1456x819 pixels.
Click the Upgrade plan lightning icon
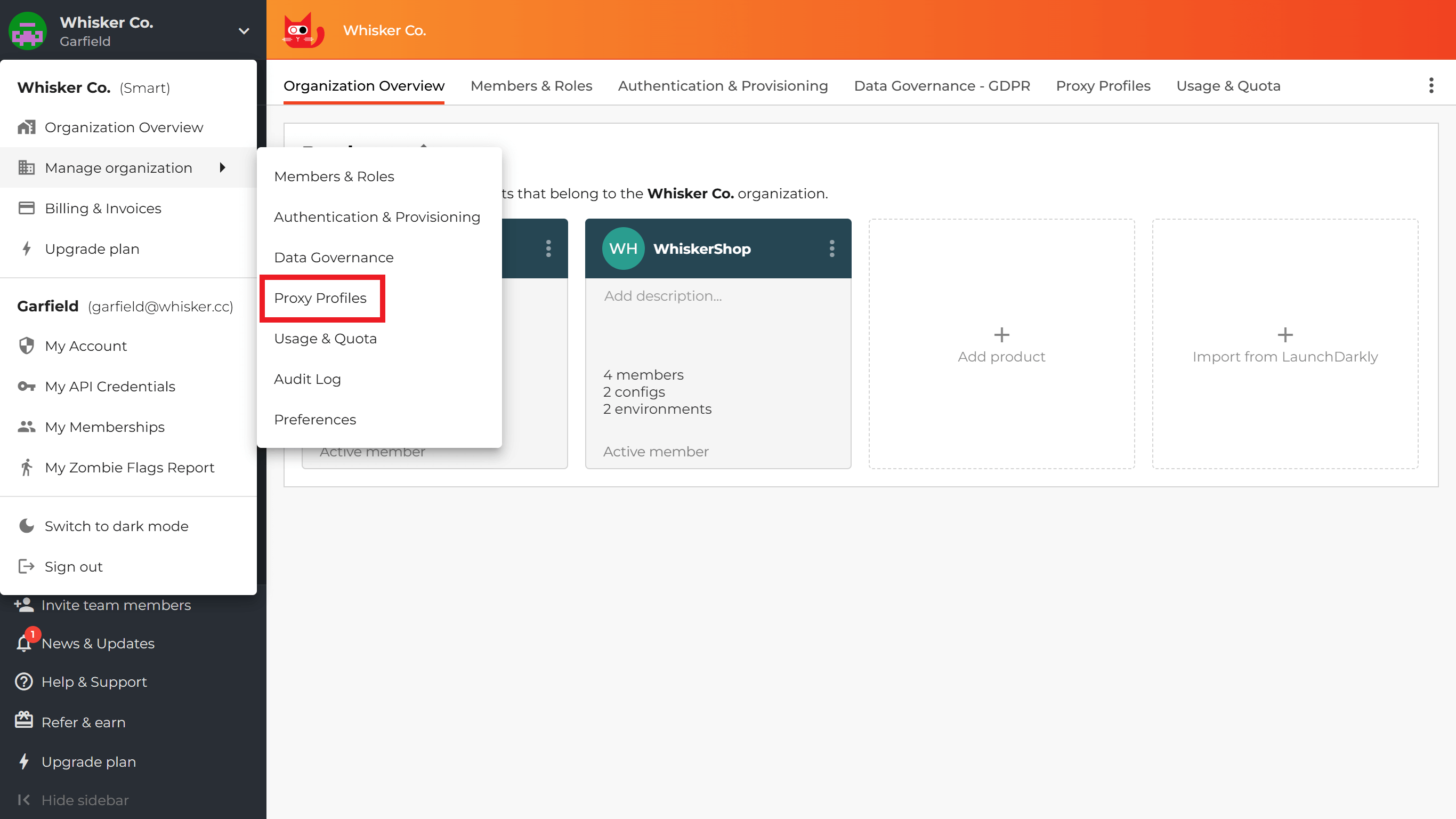(24, 761)
